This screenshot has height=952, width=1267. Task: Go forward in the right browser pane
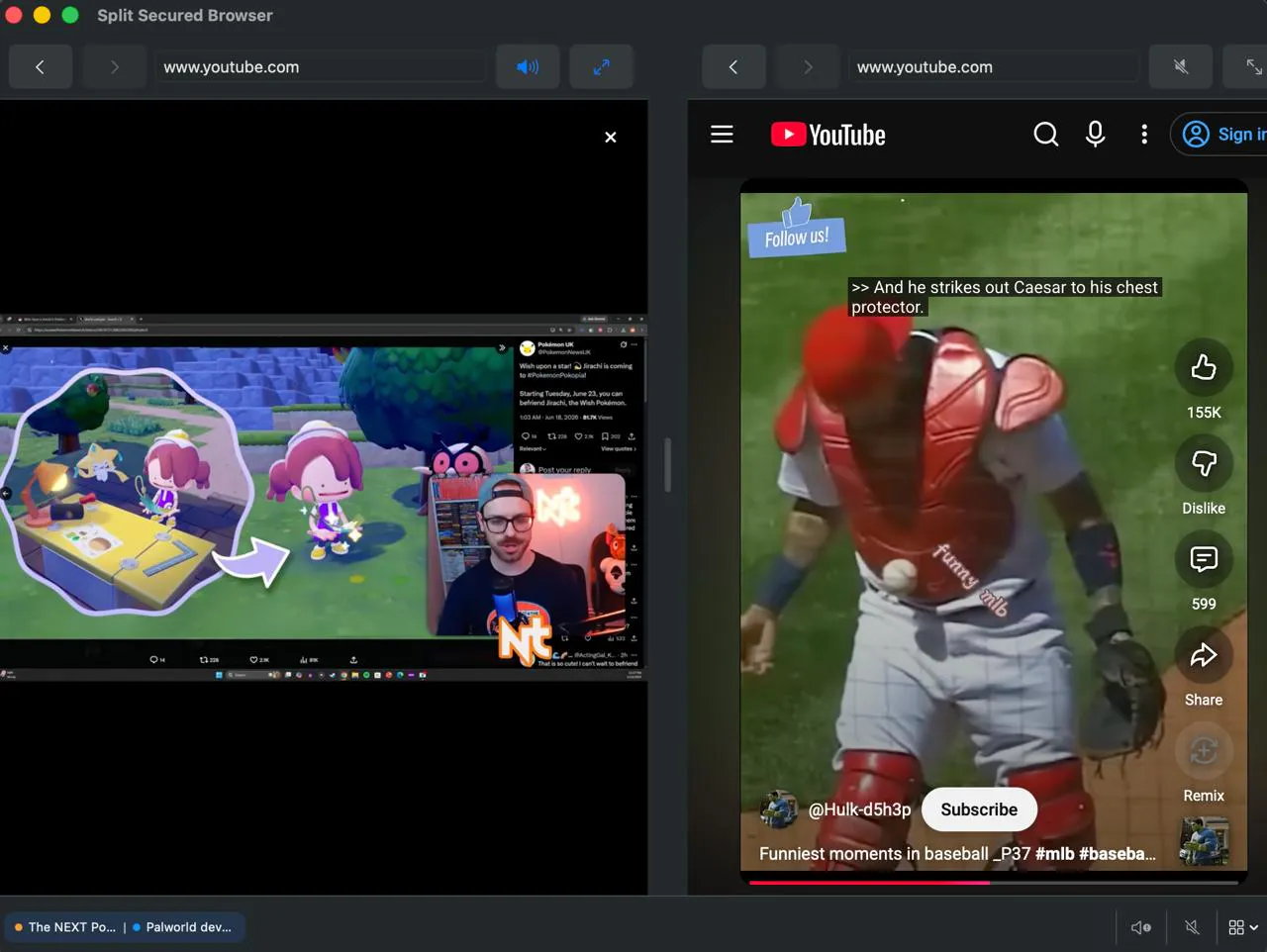pyautogui.click(x=808, y=67)
